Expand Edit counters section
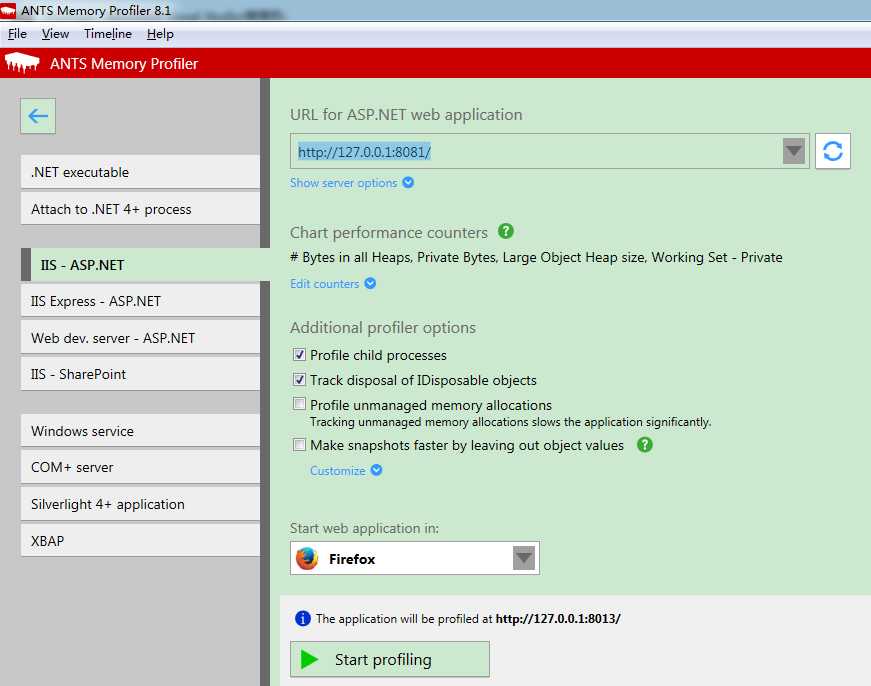This screenshot has width=871, height=686. click(333, 284)
